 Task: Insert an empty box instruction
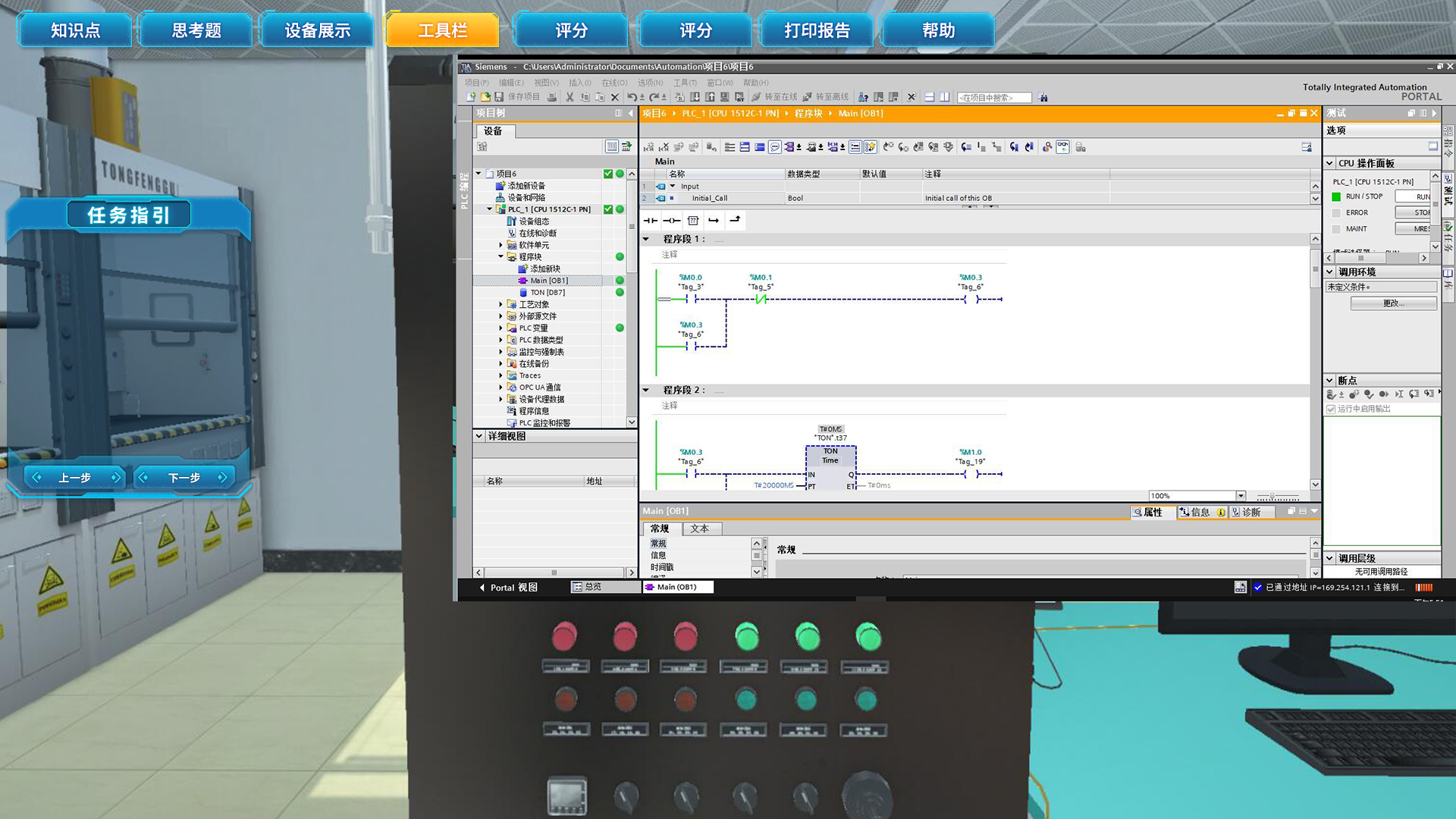tap(693, 221)
